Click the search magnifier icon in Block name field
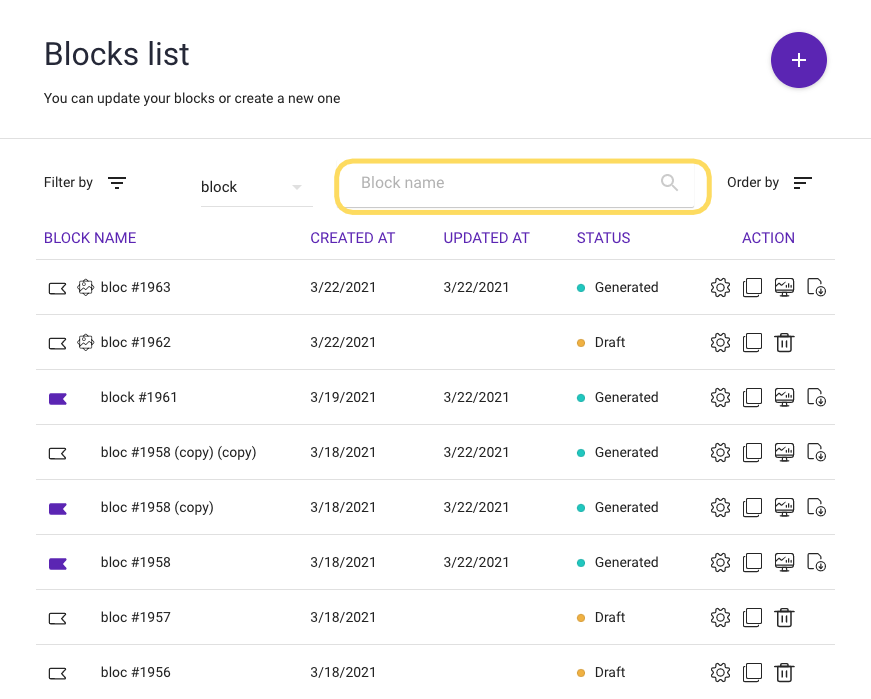This screenshot has height=699, width=871. [669, 183]
